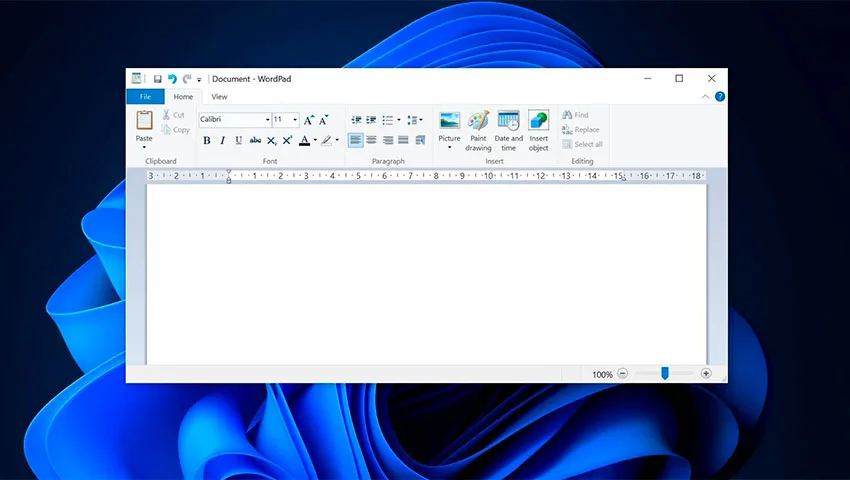
Task: Switch to the Home tab
Action: pyautogui.click(x=183, y=97)
